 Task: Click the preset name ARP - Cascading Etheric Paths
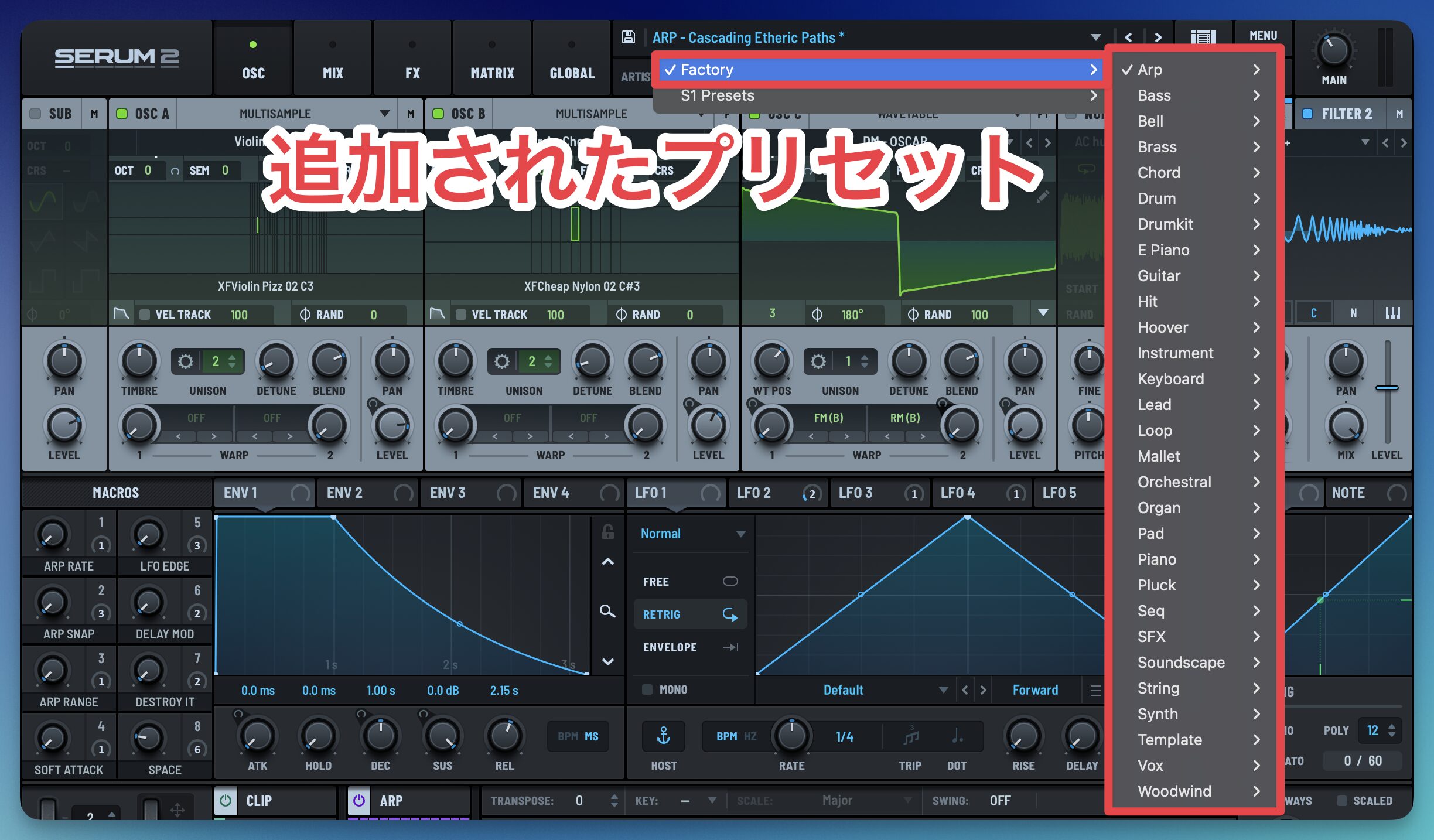(747, 37)
